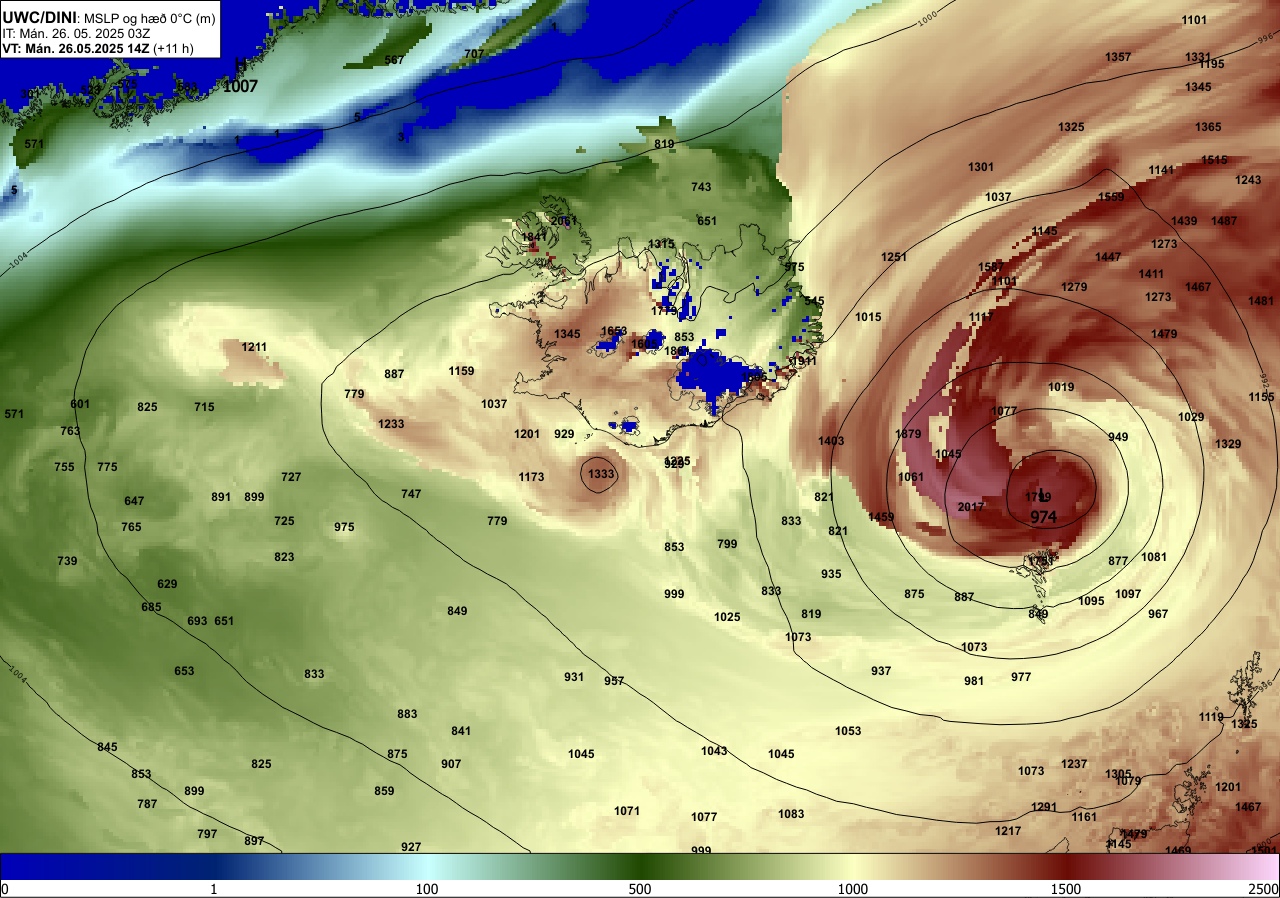The height and width of the screenshot is (898, 1280).
Task: Click the 747 height value
Action: coord(411,494)
